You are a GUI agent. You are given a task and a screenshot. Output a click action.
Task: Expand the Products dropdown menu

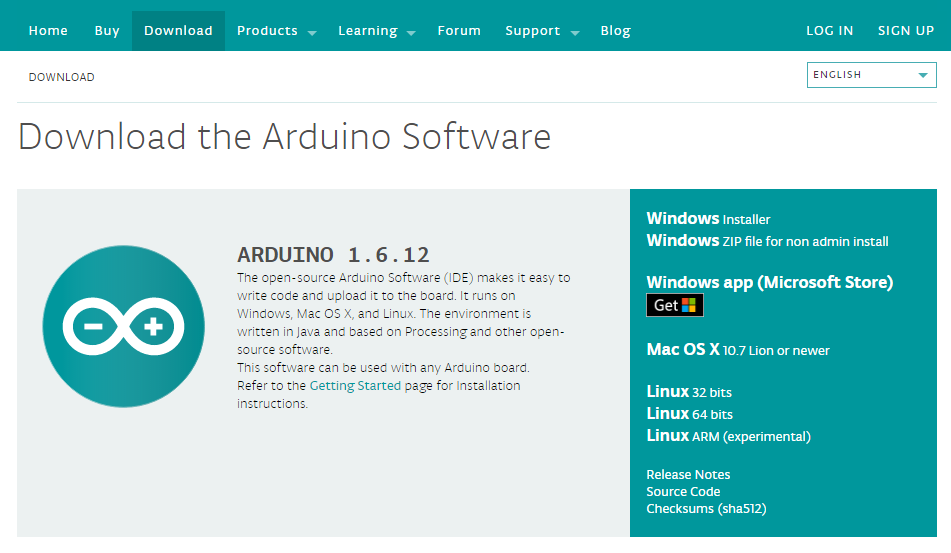(277, 30)
